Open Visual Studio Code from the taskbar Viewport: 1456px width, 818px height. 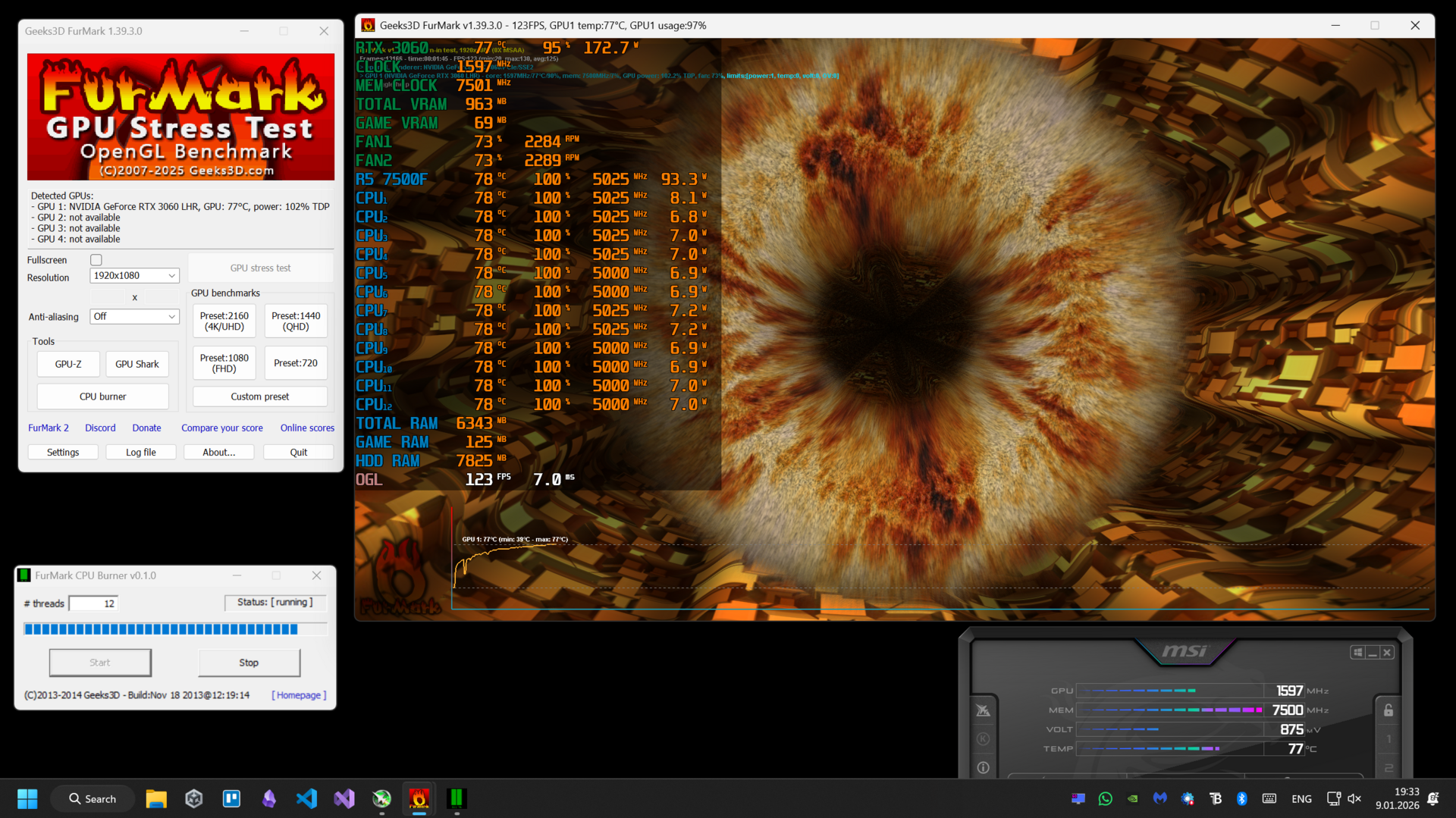pos(306,798)
